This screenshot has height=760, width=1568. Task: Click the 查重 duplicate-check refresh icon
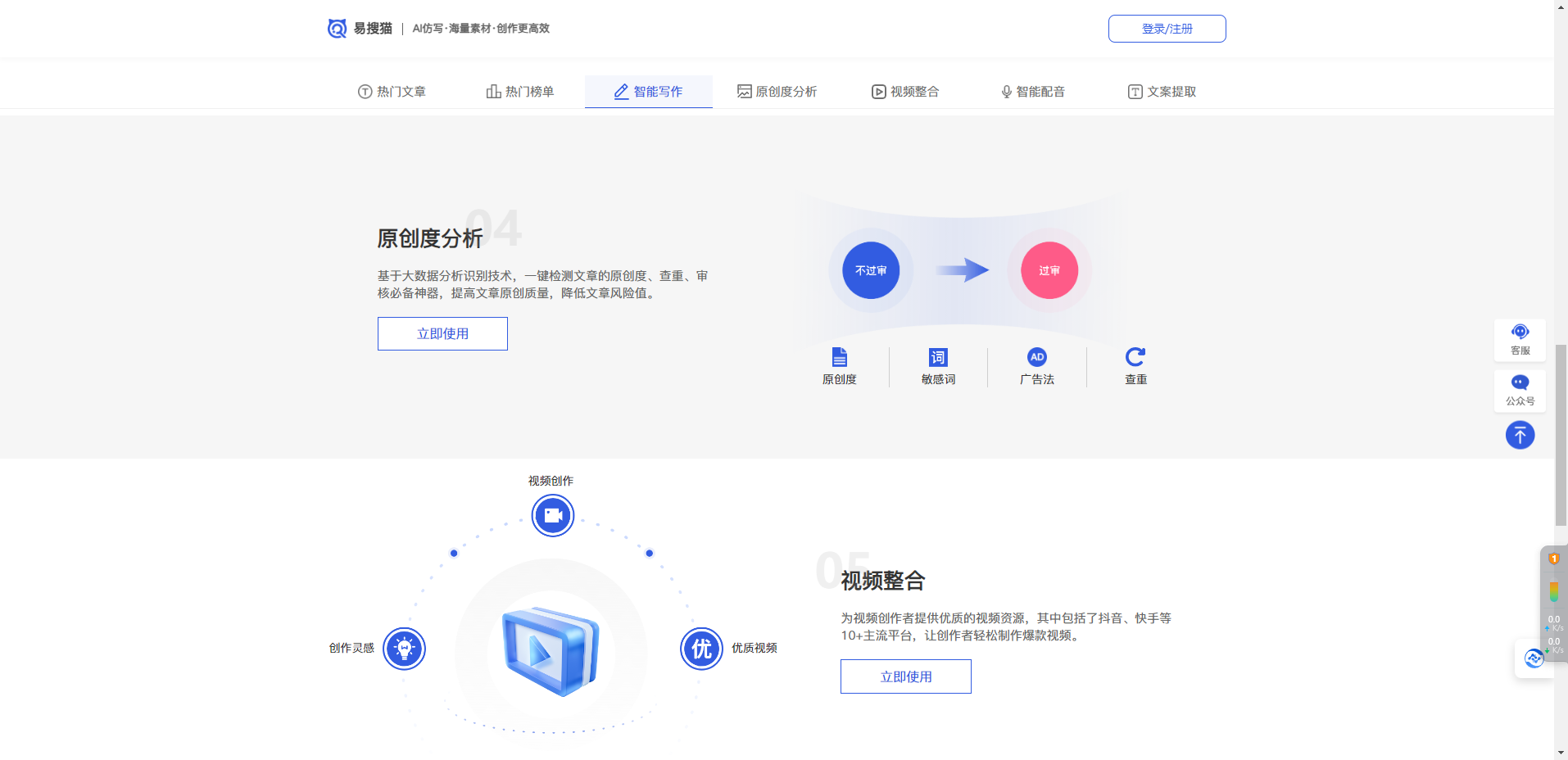point(1135,357)
